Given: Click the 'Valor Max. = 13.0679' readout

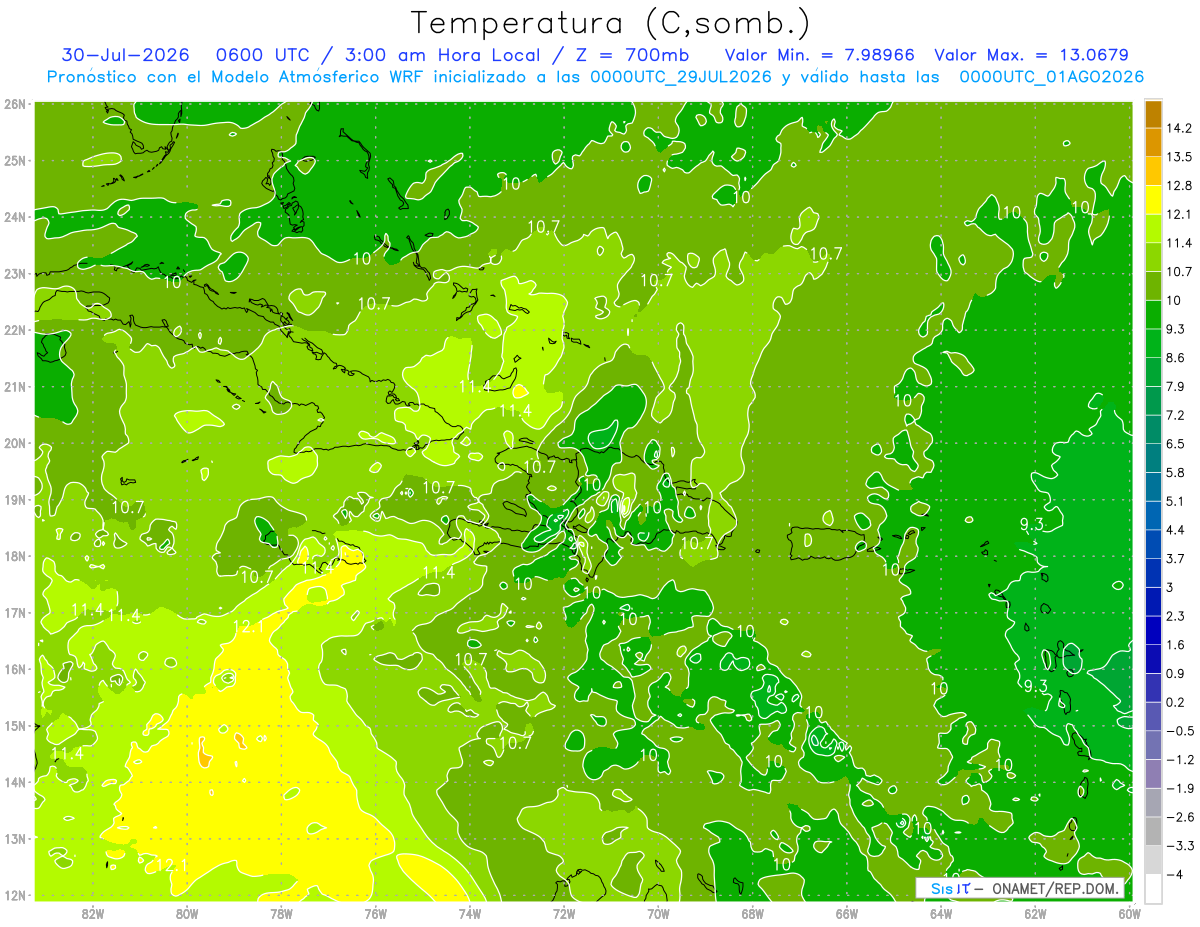Looking at the screenshot, I should tap(1031, 55).
